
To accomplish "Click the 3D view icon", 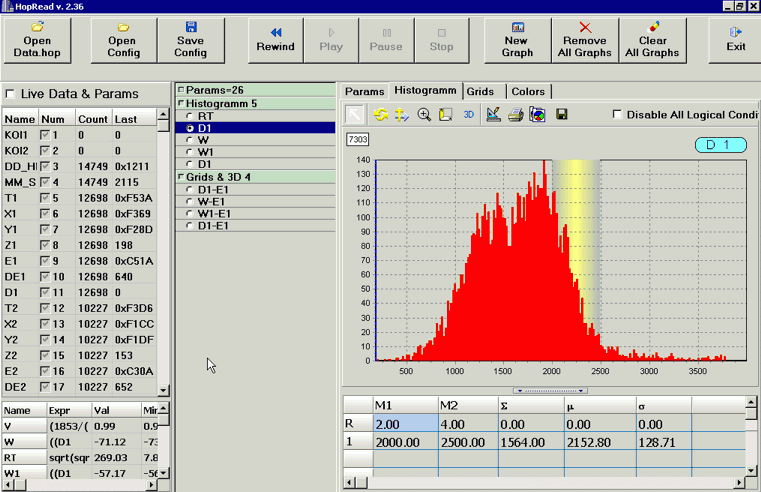I will tap(469, 115).
